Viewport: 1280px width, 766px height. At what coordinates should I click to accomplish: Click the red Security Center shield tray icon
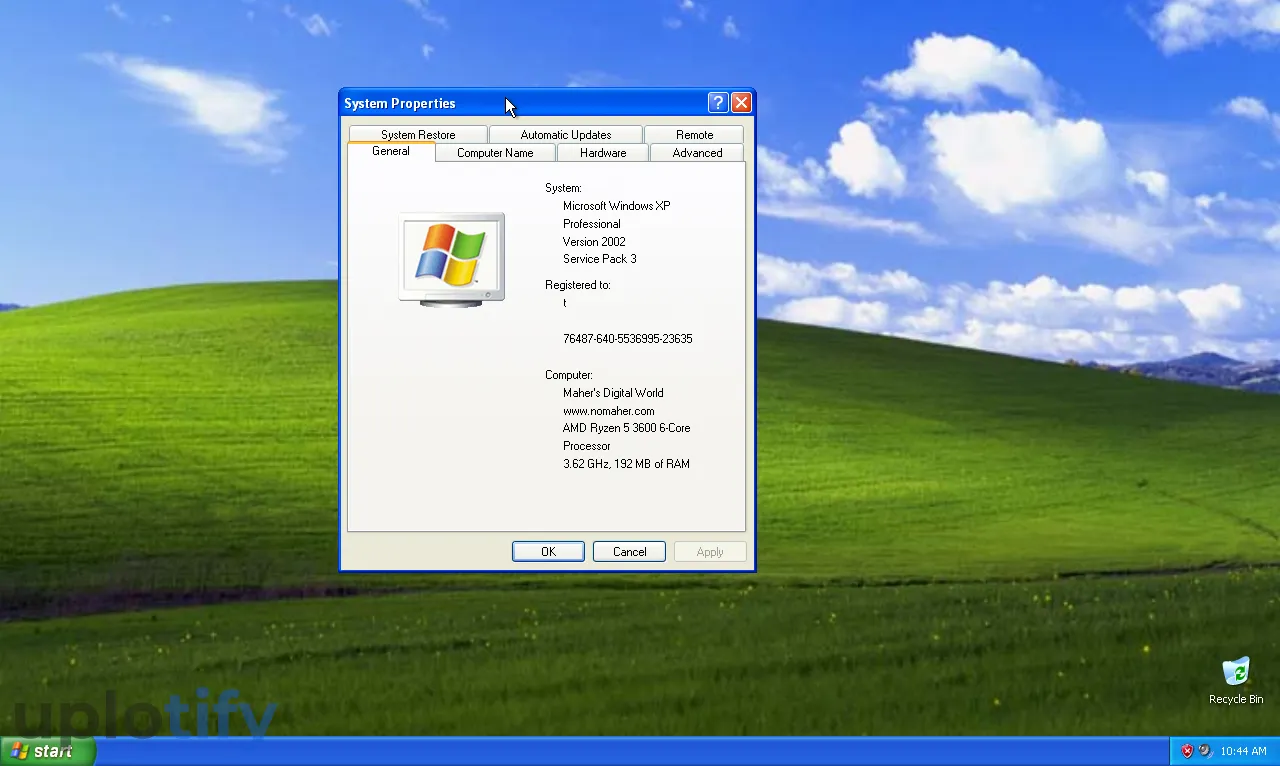pos(1187,751)
